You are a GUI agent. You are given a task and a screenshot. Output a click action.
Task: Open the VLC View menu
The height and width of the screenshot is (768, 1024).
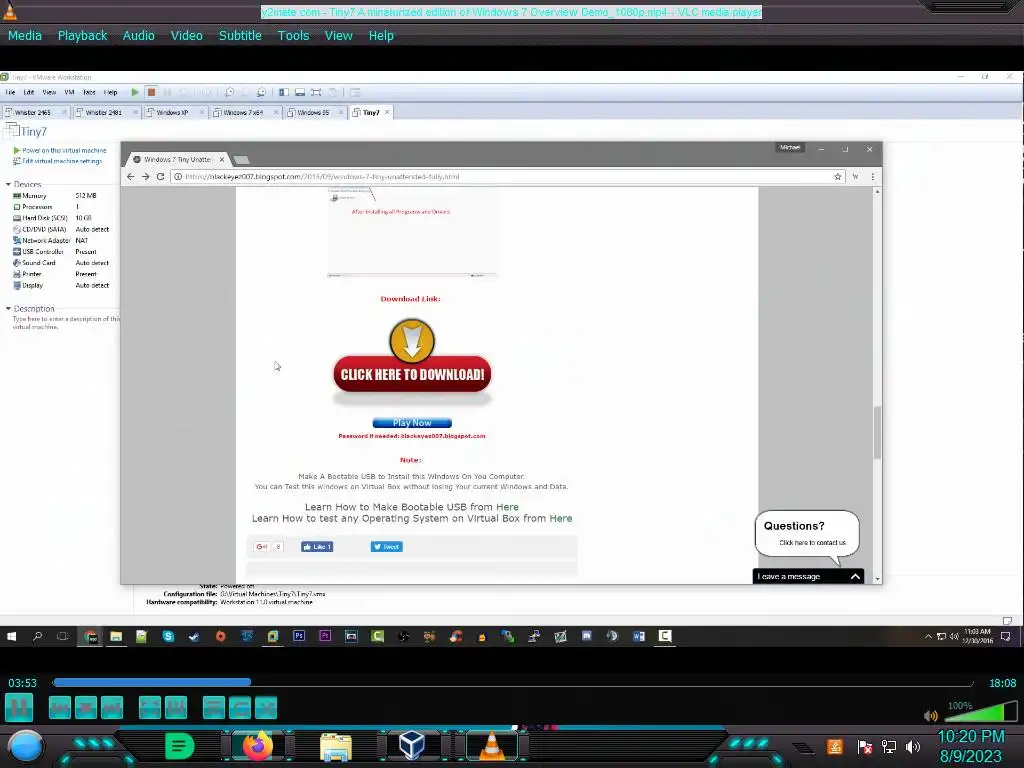338,35
